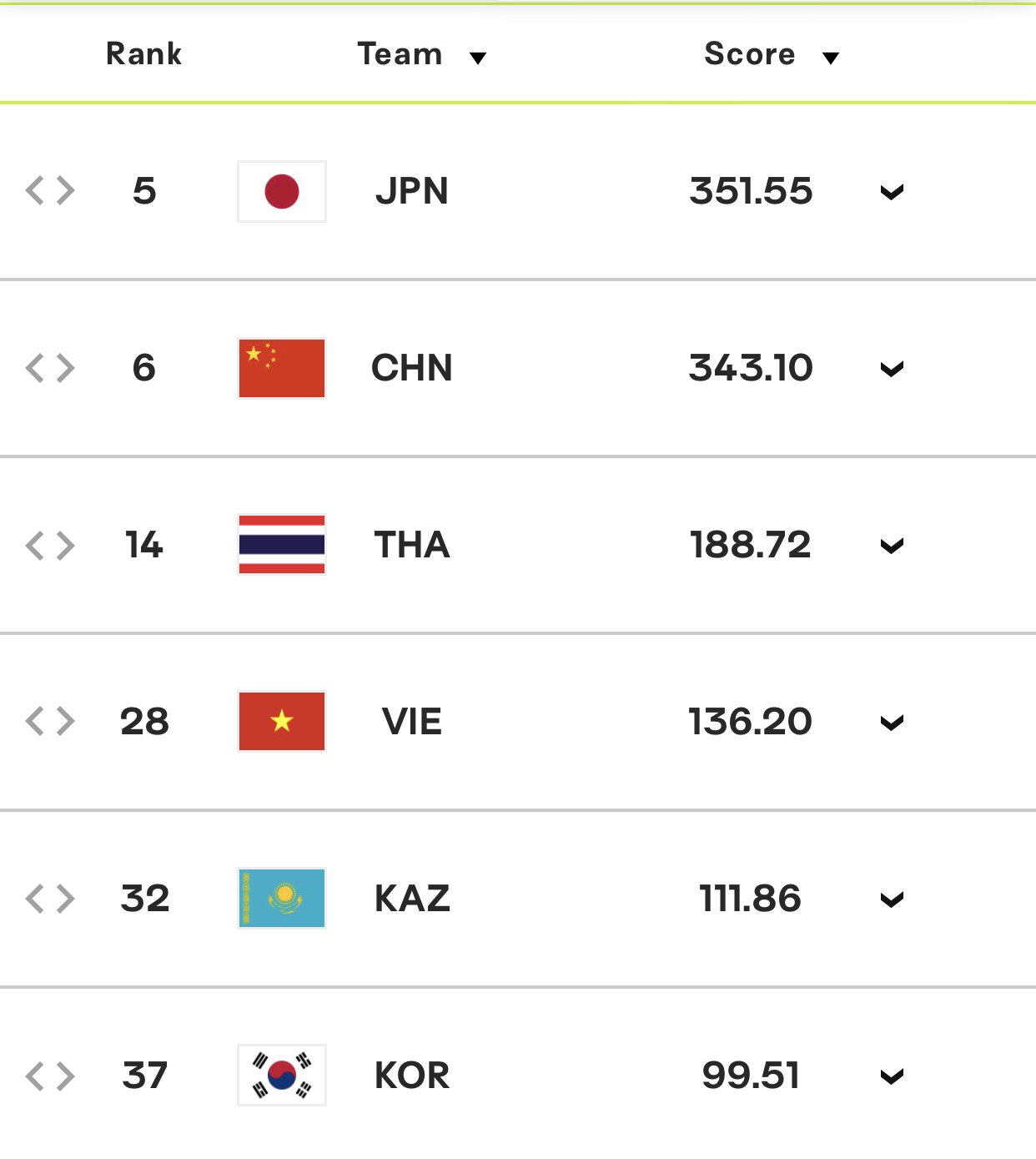Viewport: 1036px width, 1159px height.
Task: Open the Team sort dropdown arrow
Action: pos(478,58)
